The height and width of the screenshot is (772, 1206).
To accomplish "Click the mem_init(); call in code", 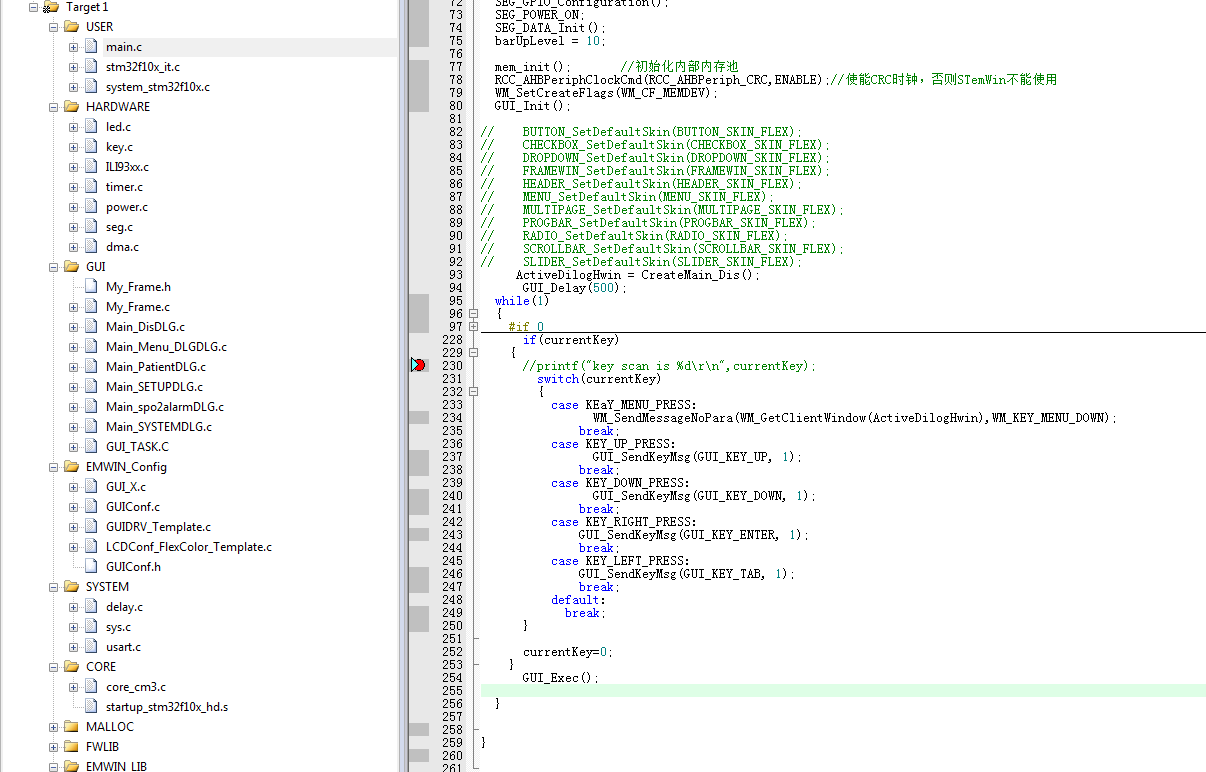I will (x=532, y=67).
